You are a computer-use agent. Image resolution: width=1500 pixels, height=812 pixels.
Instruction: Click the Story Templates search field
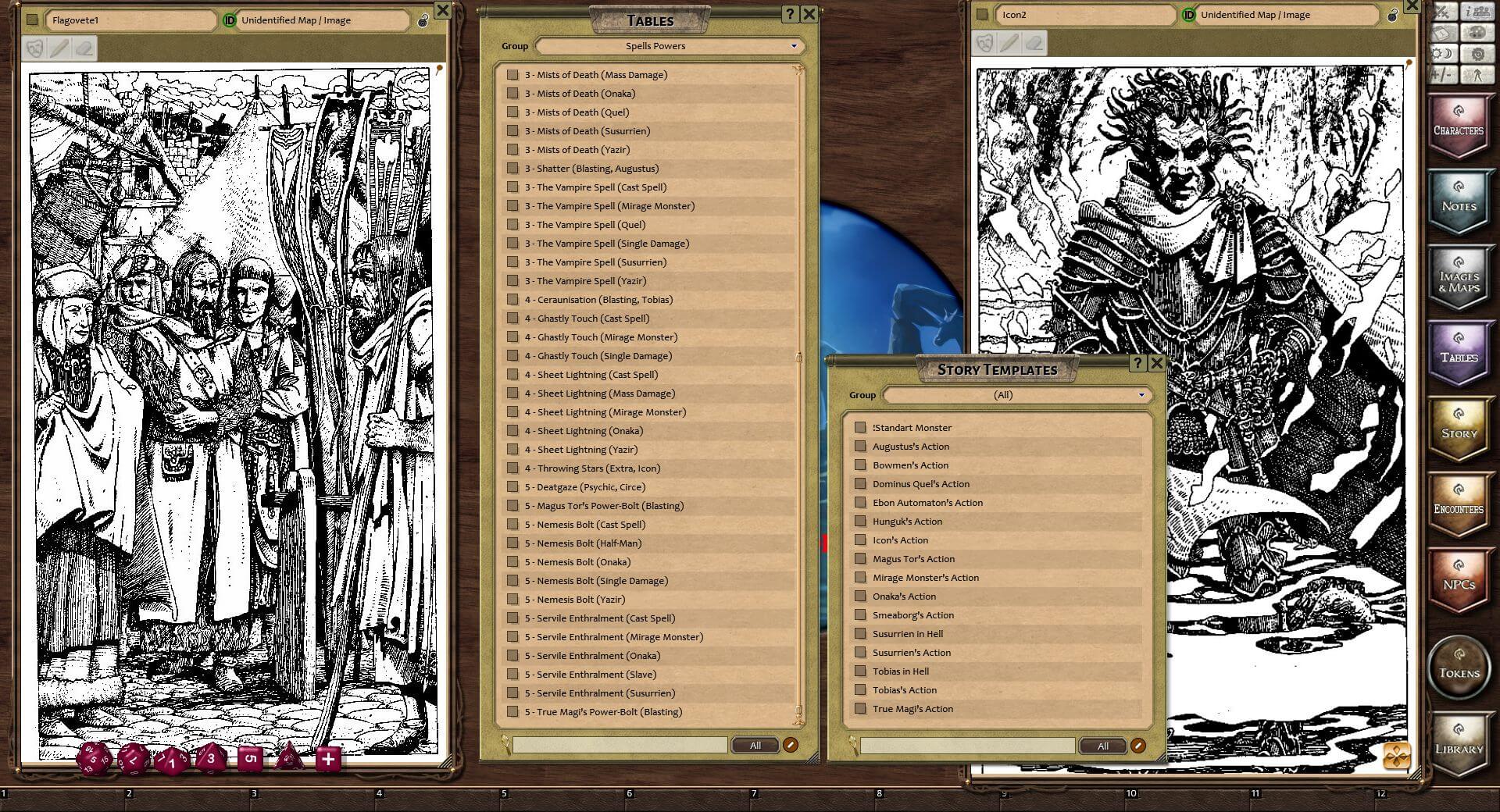[967, 746]
